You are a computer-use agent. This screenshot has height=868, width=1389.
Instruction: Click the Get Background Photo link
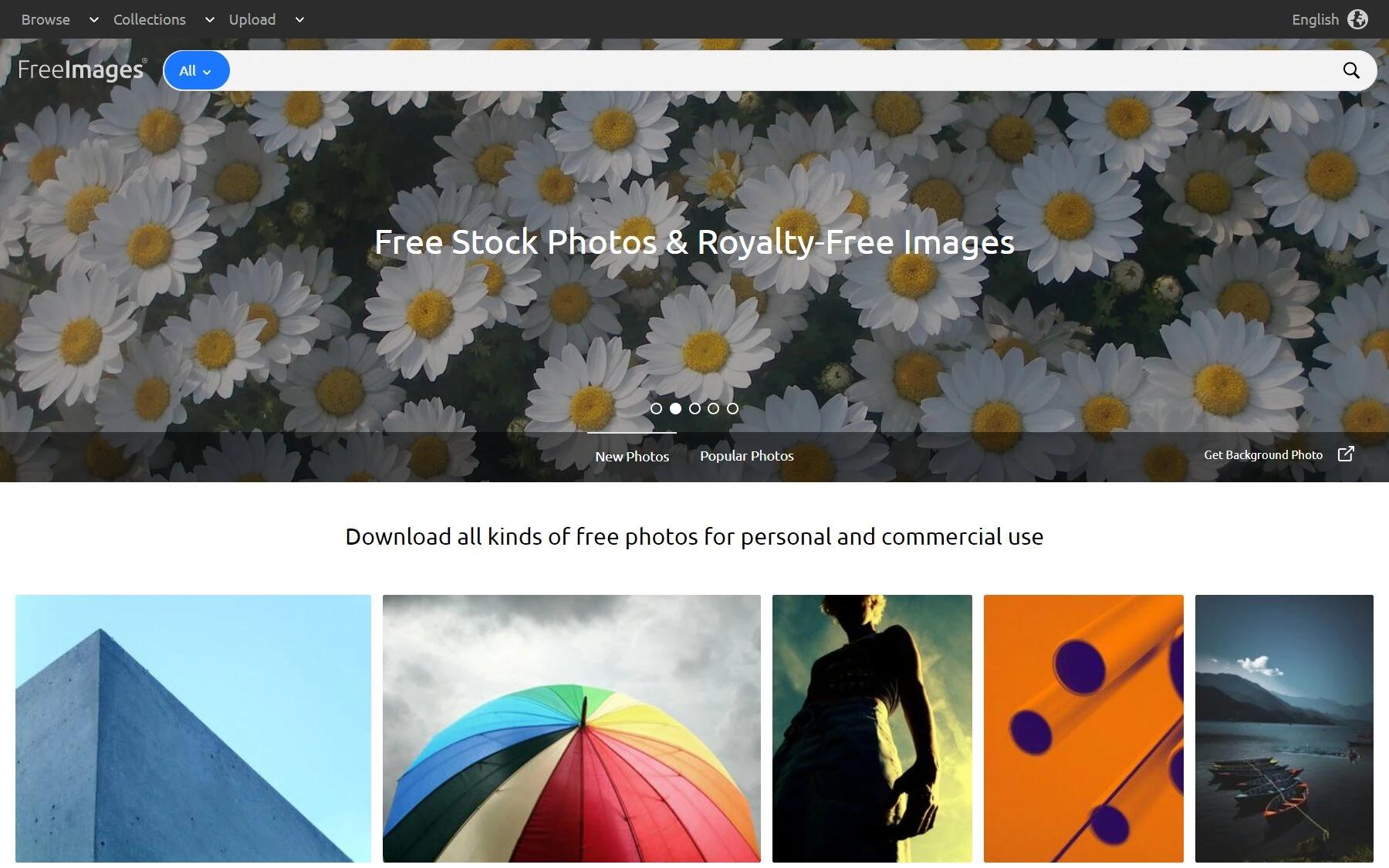[1263, 454]
